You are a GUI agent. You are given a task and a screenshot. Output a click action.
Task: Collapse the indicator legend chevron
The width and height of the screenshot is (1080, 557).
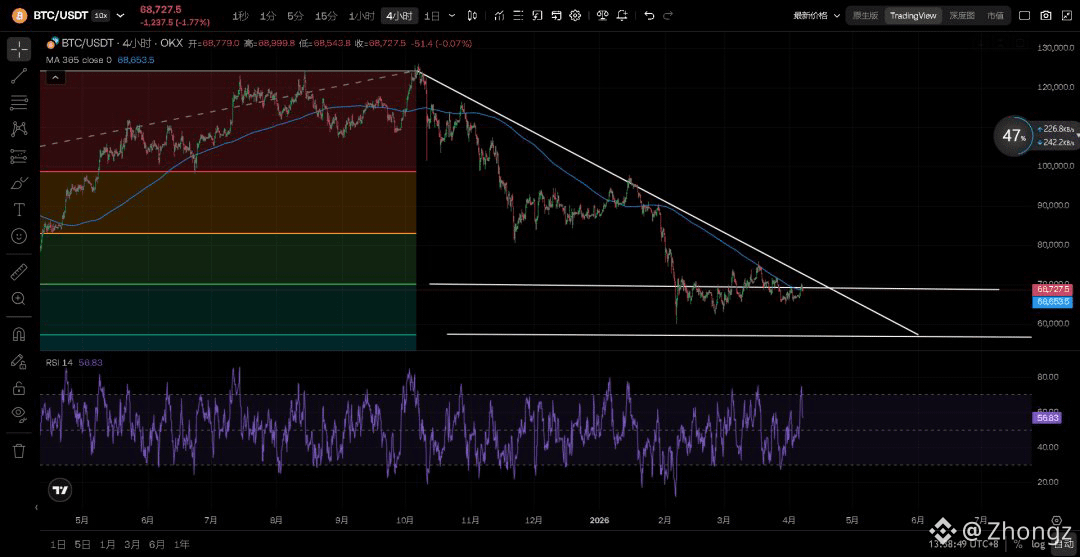coord(56,78)
